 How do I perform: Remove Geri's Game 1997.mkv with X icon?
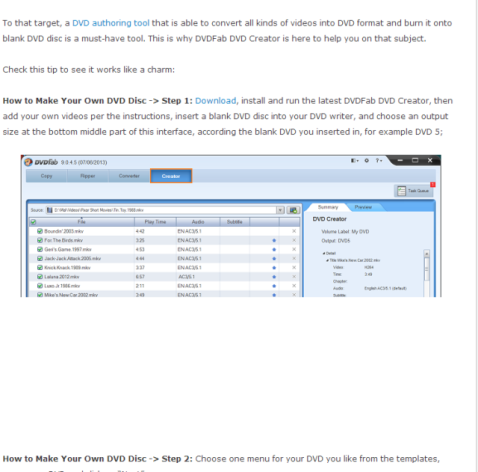(x=294, y=249)
